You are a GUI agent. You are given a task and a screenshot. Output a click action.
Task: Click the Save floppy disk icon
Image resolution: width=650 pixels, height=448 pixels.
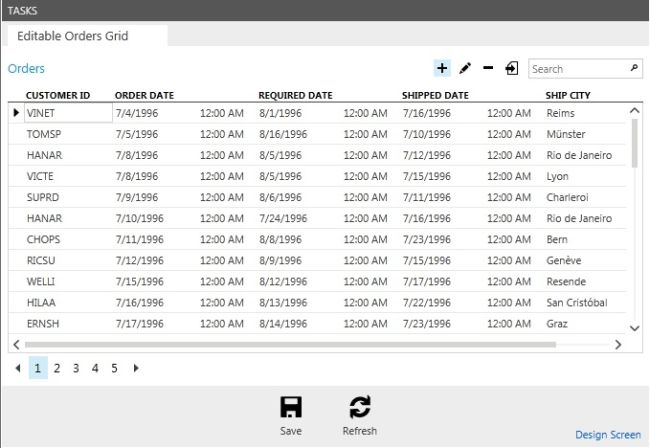291,407
